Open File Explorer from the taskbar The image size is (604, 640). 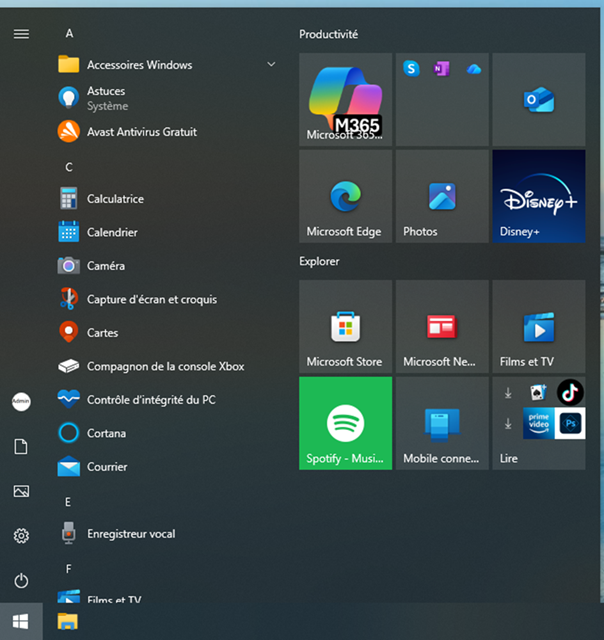click(x=68, y=621)
